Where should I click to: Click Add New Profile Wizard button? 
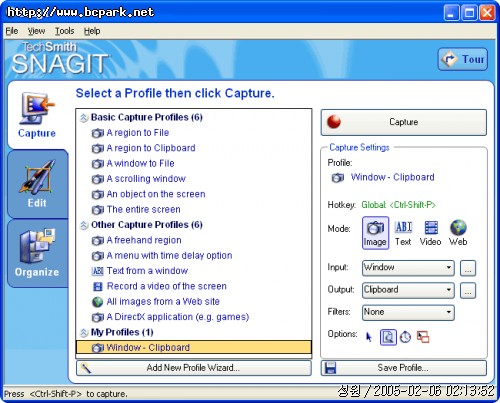coord(194,368)
